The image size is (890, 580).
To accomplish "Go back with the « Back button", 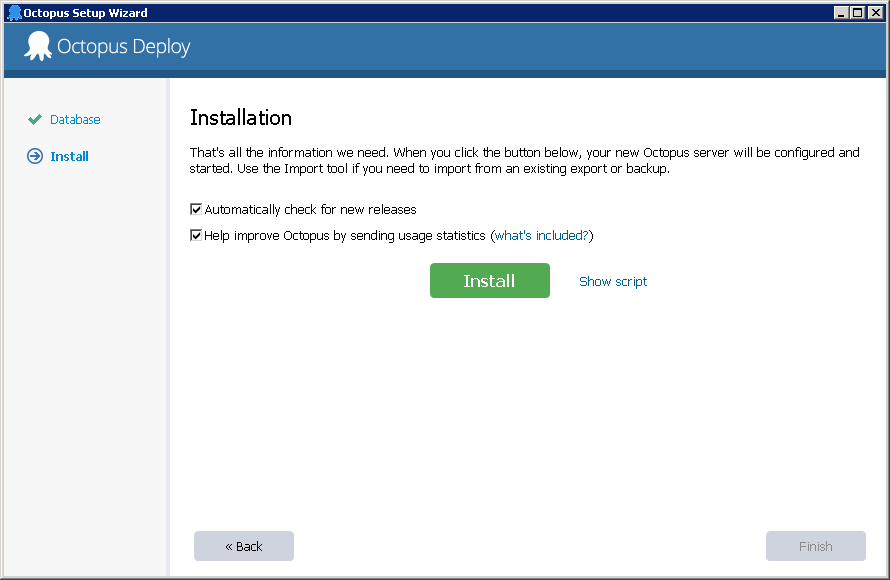I will pos(244,546).
